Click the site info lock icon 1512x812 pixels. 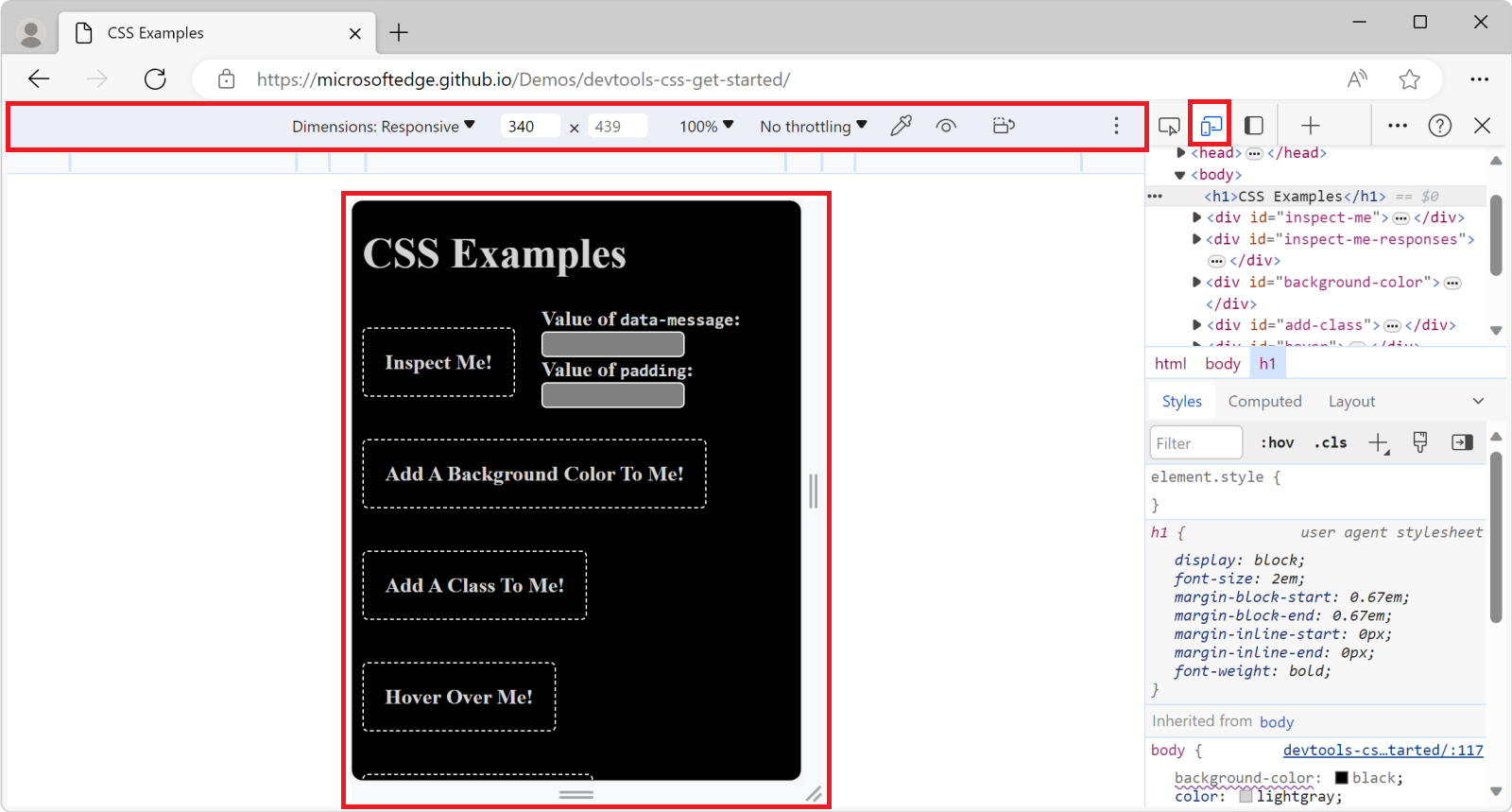tap(226, 79)
